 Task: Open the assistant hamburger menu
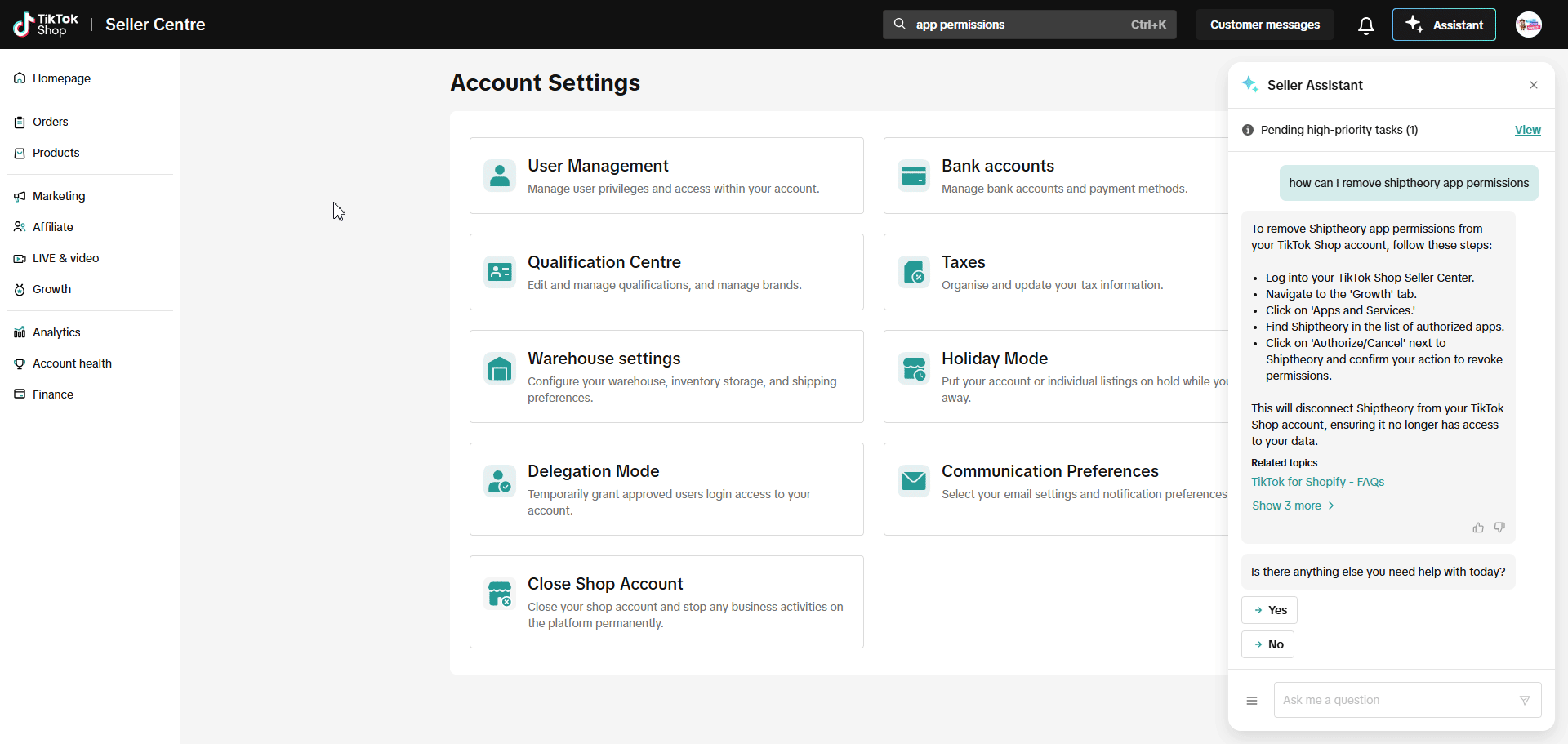tap(1252, 701)
